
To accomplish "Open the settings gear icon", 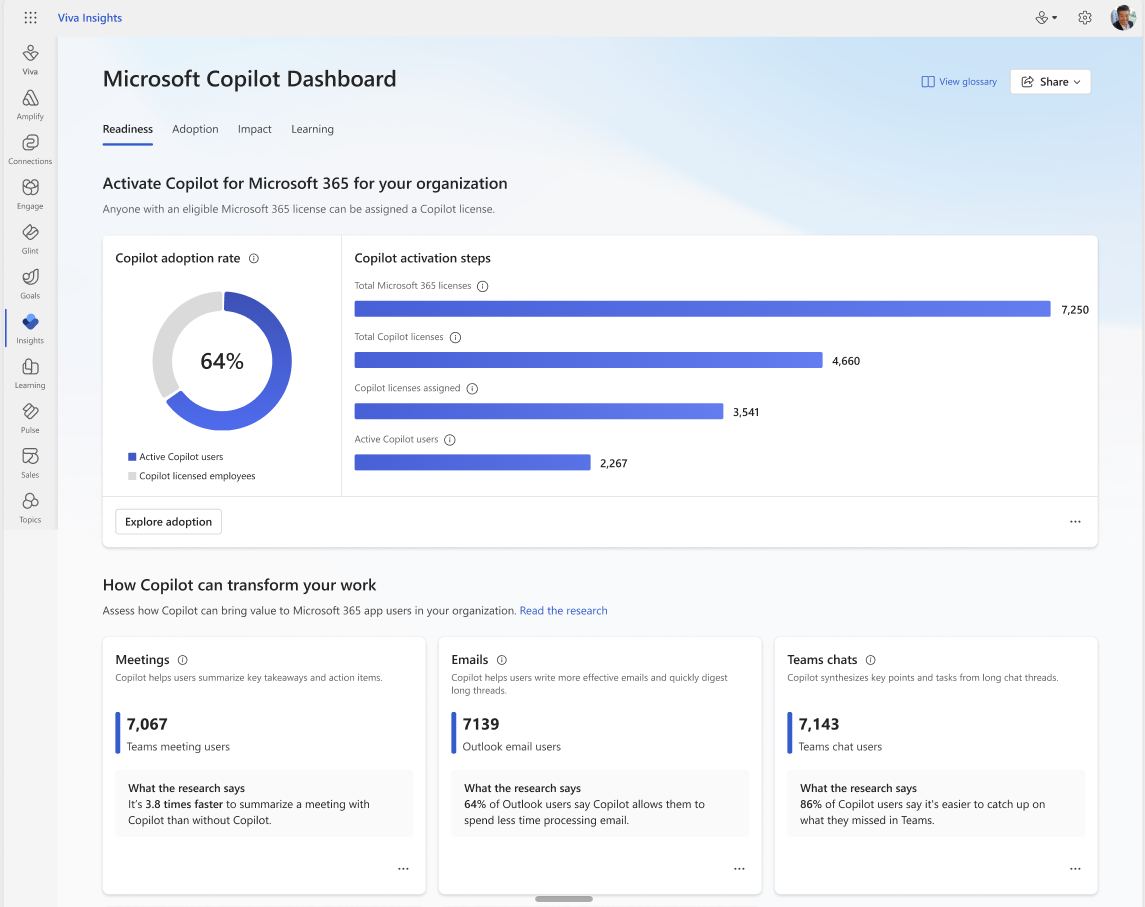I will pyautogui.click(x=1084, y=18).
